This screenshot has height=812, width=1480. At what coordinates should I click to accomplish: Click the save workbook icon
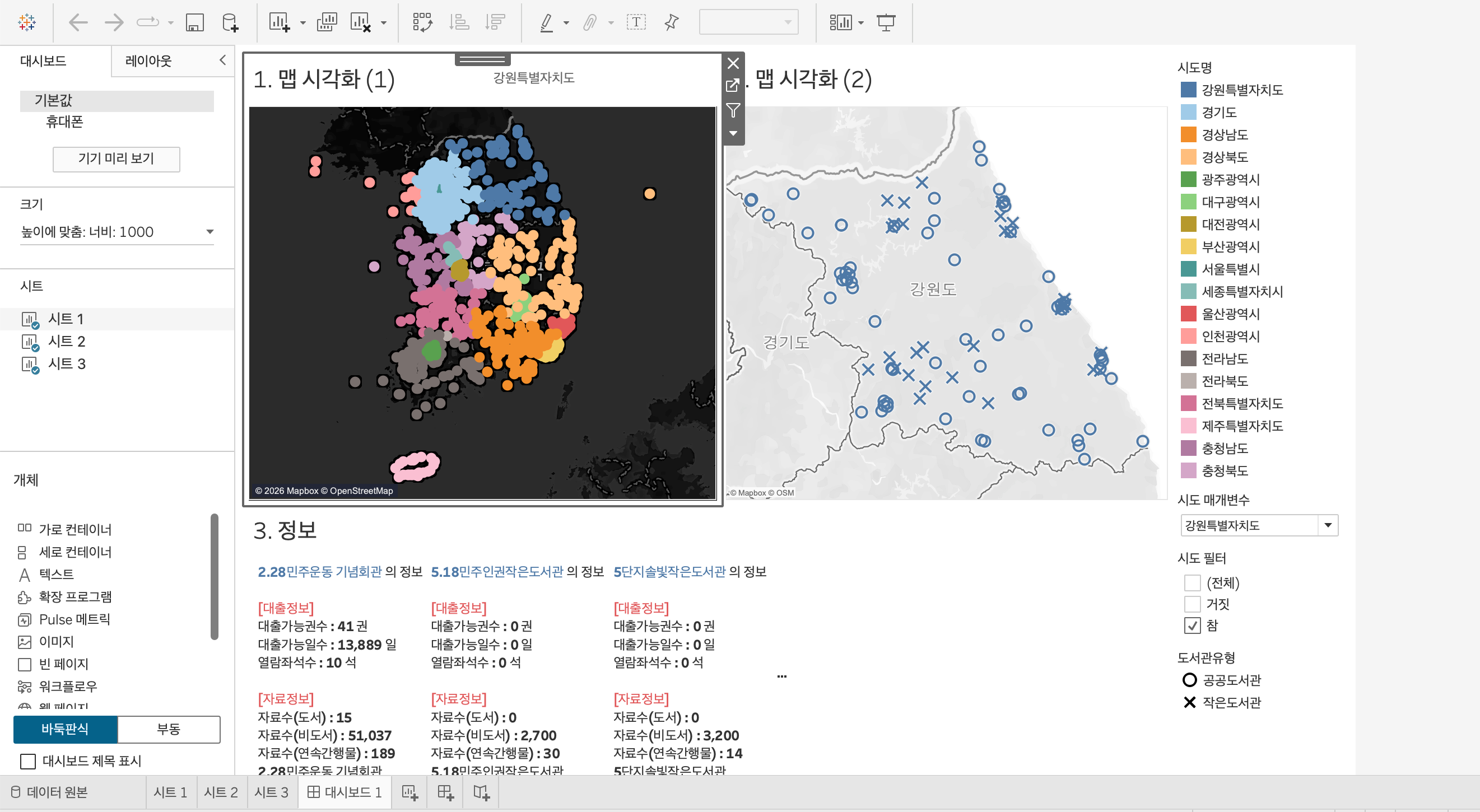195,23
